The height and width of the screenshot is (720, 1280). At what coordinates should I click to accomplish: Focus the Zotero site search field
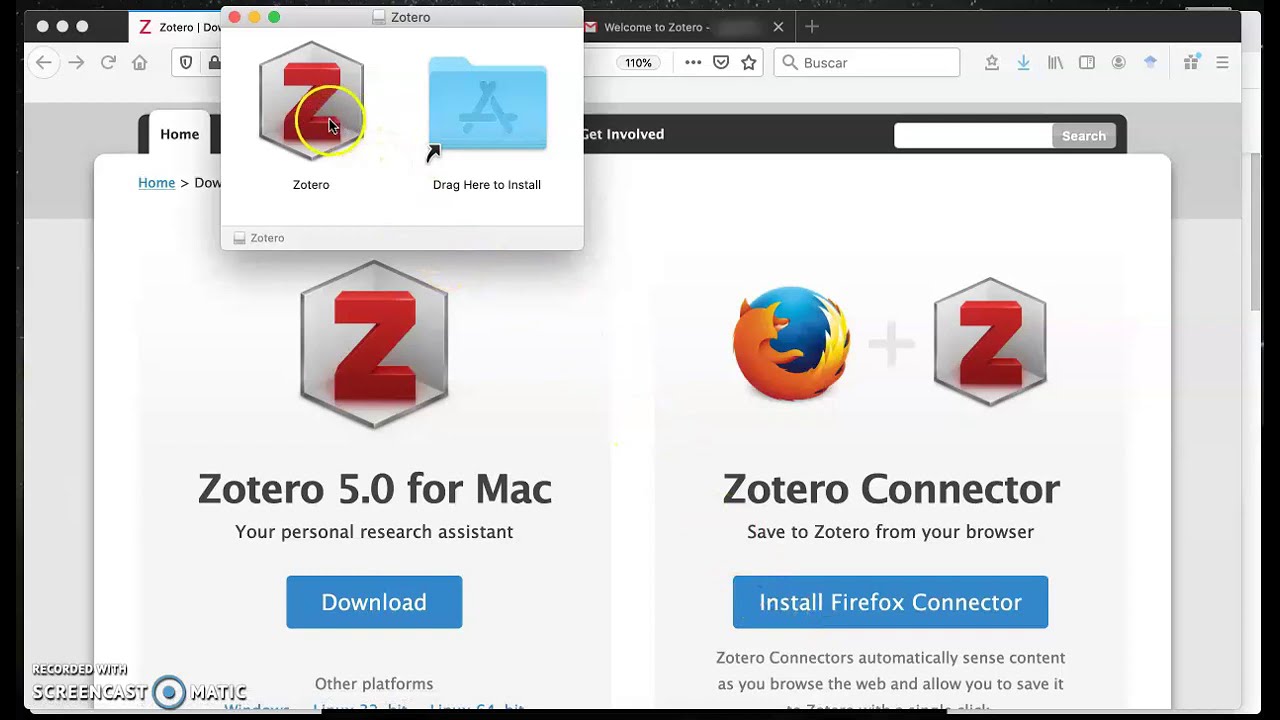(x=973, y=136)
